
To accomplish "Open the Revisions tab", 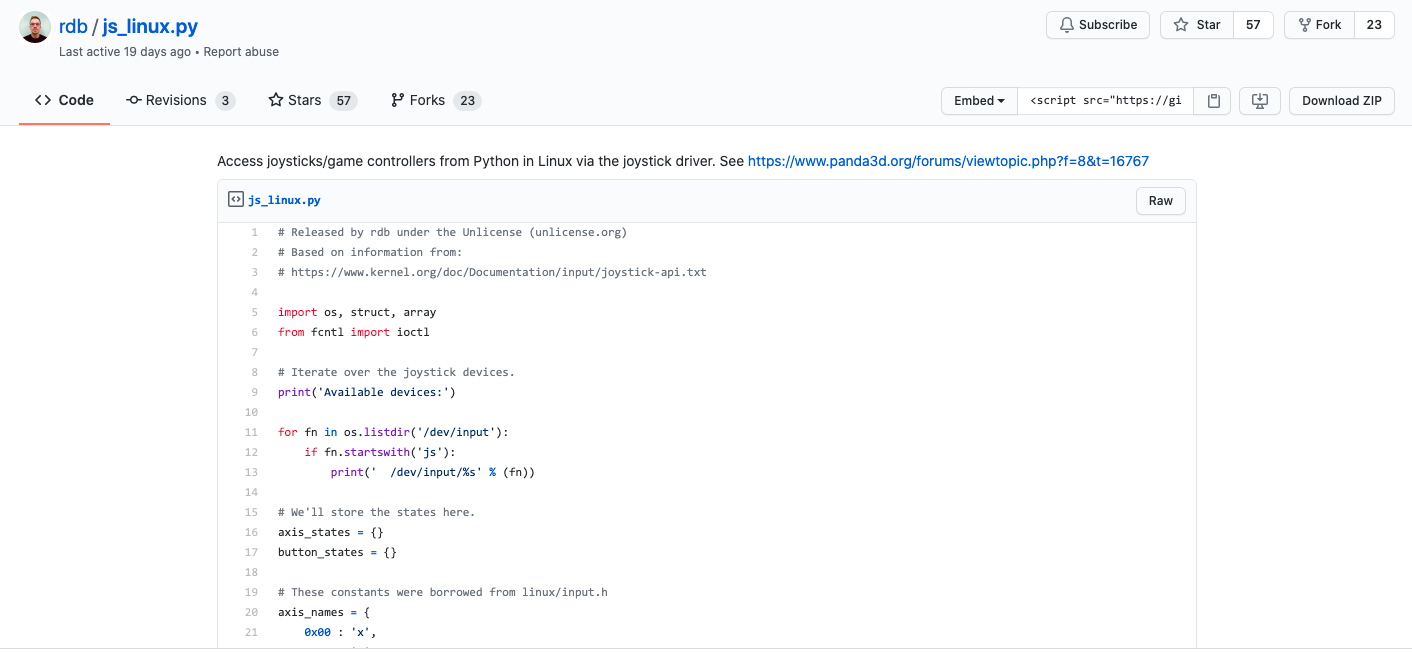I will pos(179,100).
